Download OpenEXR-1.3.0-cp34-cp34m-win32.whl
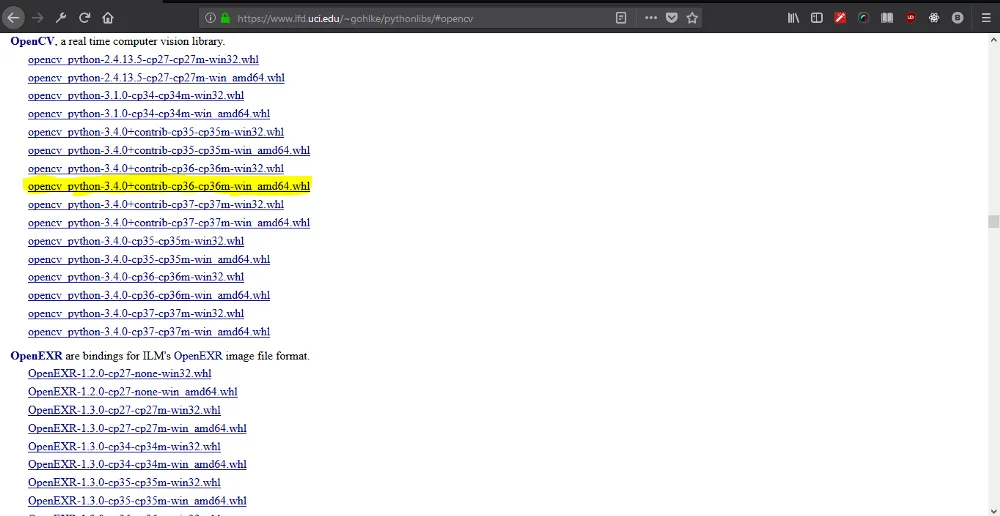This screenshot has height=516, width=1000. tap(124, 446)
